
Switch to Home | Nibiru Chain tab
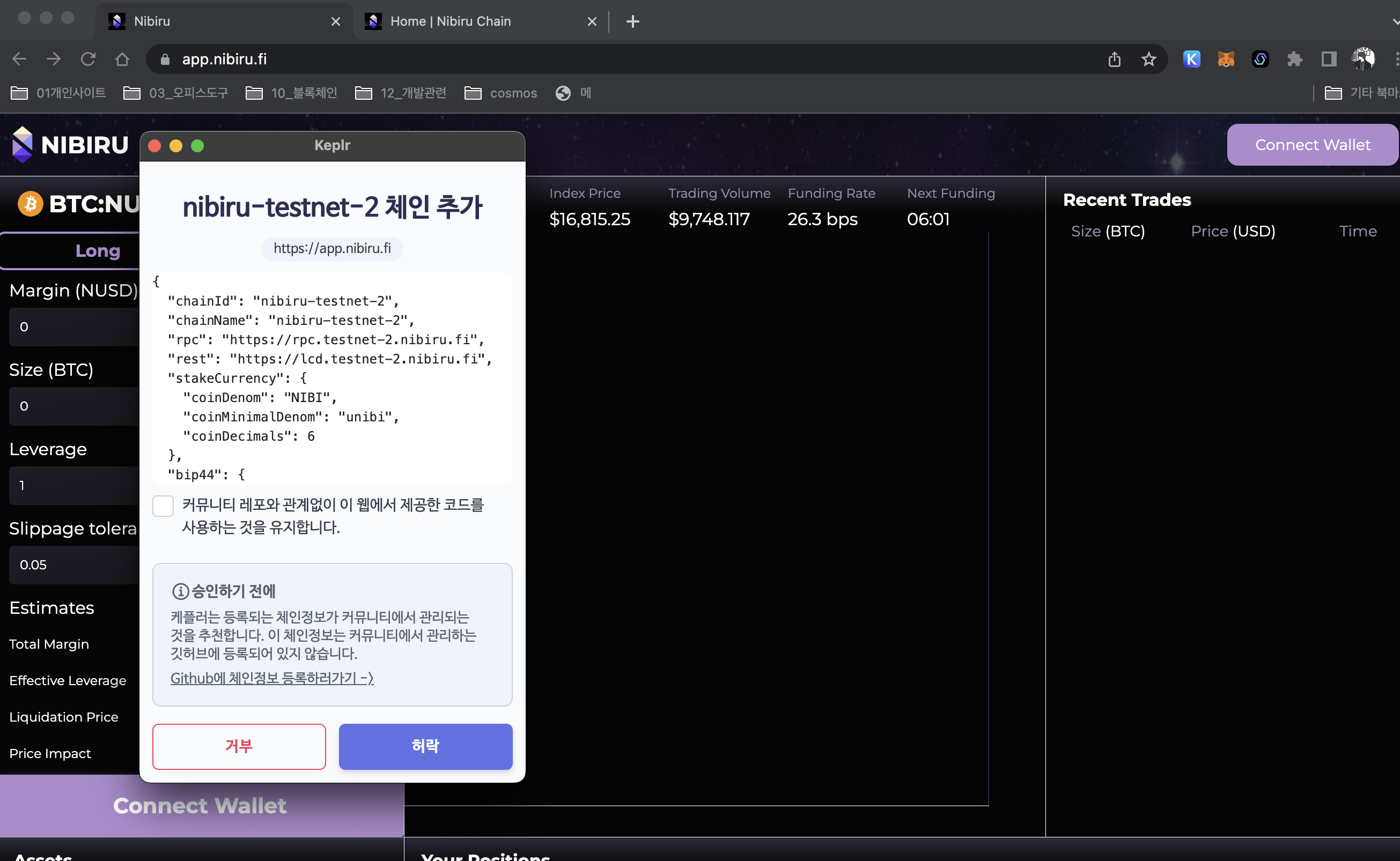tap(450, 21)
